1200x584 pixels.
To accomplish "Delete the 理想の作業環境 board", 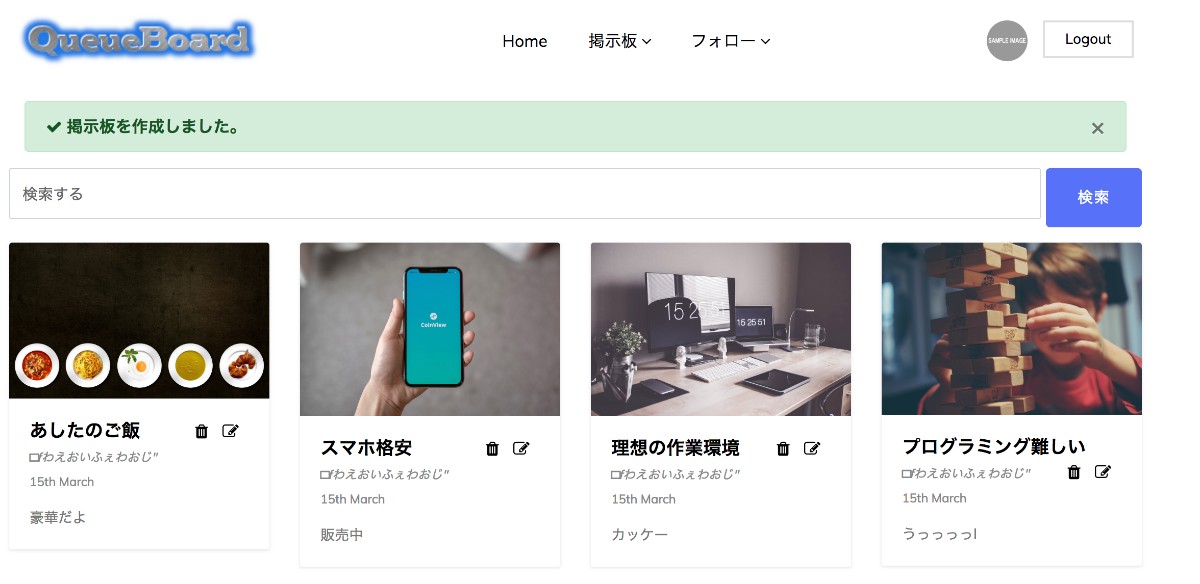I will click(783, 449).
